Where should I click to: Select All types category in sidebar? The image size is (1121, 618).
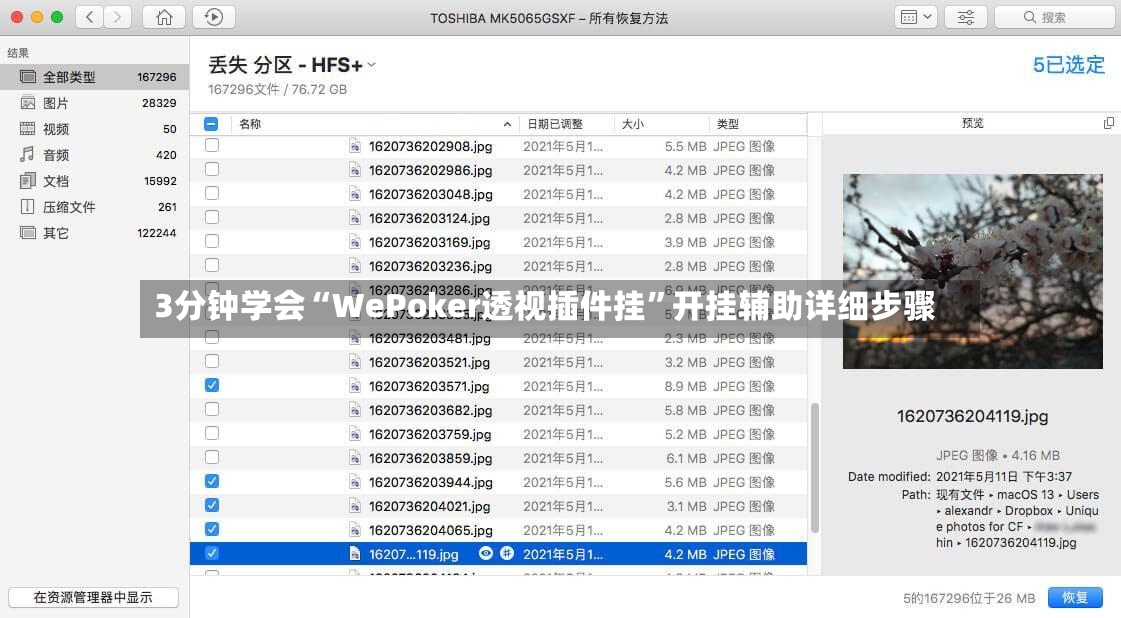[x=94, y=77]
